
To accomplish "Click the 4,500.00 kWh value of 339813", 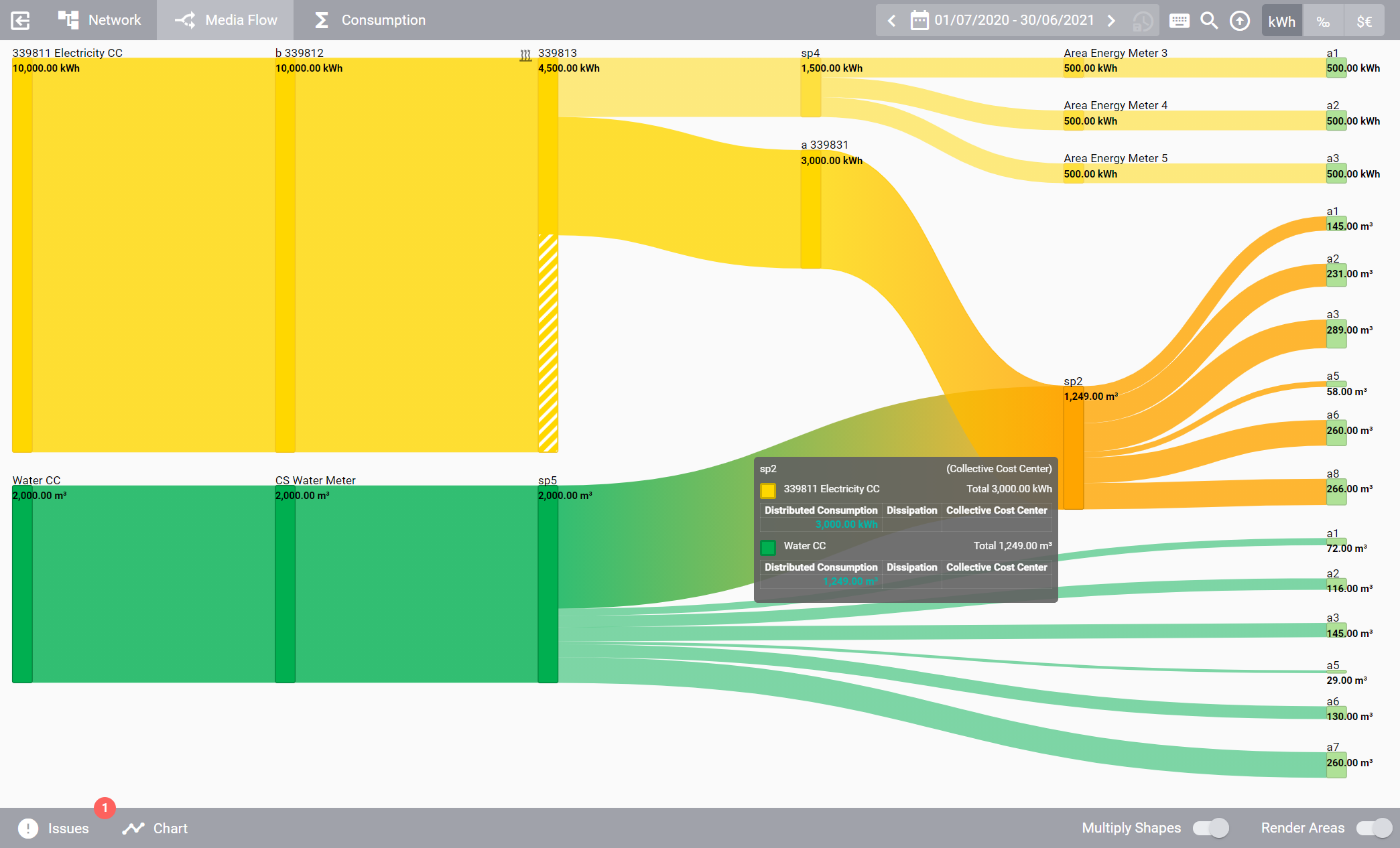I will 569,68.
